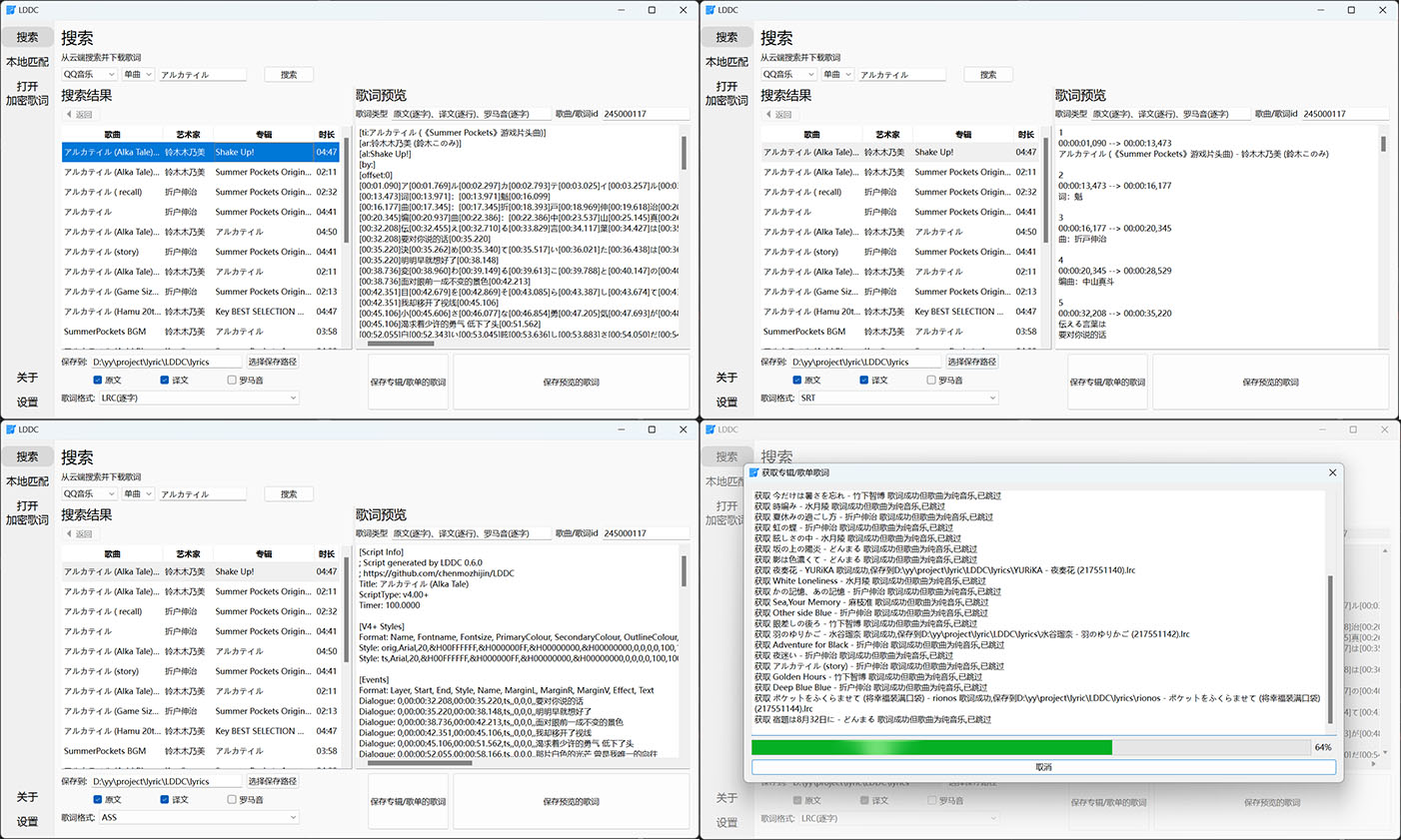Click 时长 column header in LRC window
The width and height of the screenshot is (1401, 840).
pyautogui.click(x=327, y=134)
